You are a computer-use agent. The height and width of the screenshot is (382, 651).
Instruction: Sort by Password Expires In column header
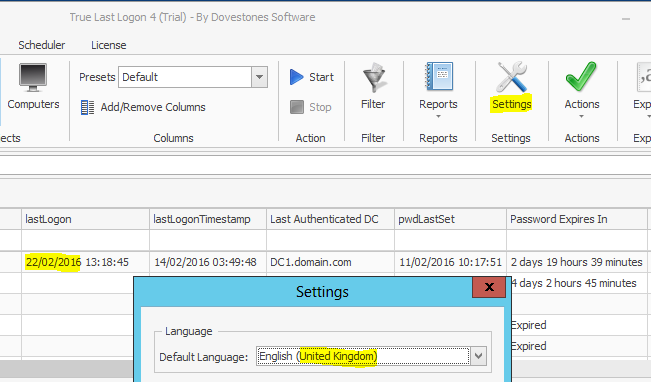[x=577, y=219]
